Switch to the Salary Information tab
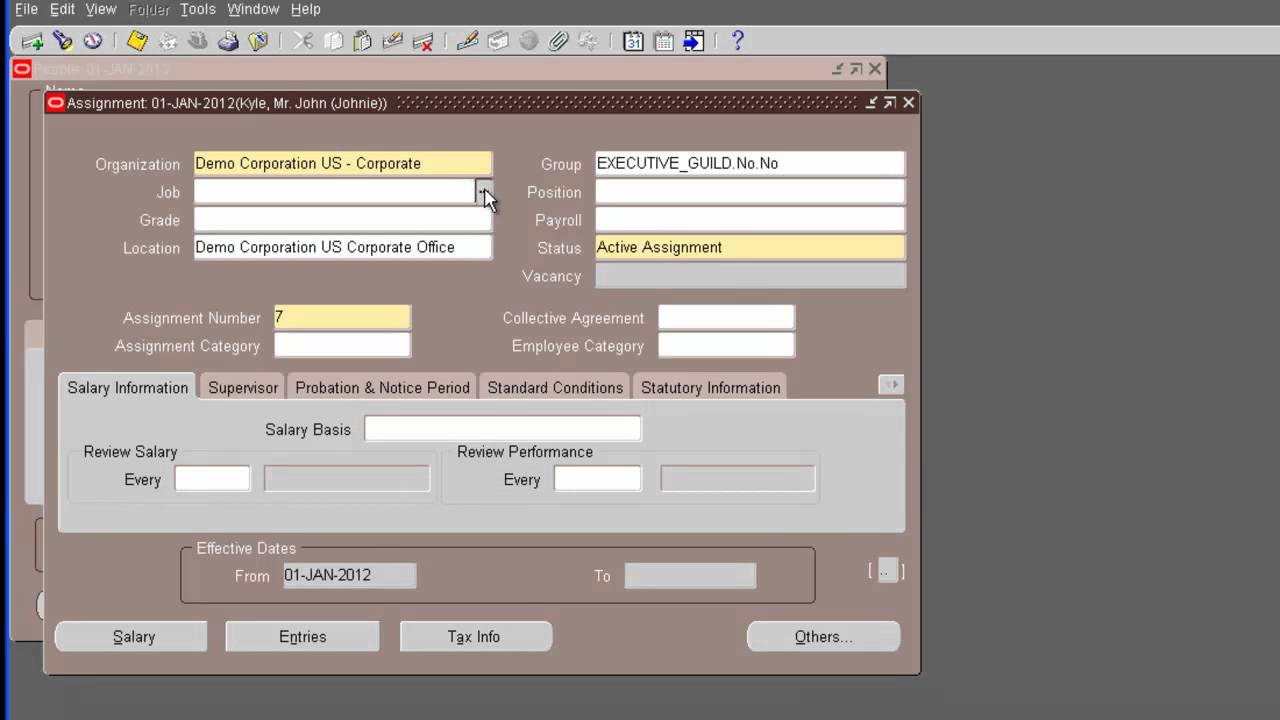 (127, 387)
